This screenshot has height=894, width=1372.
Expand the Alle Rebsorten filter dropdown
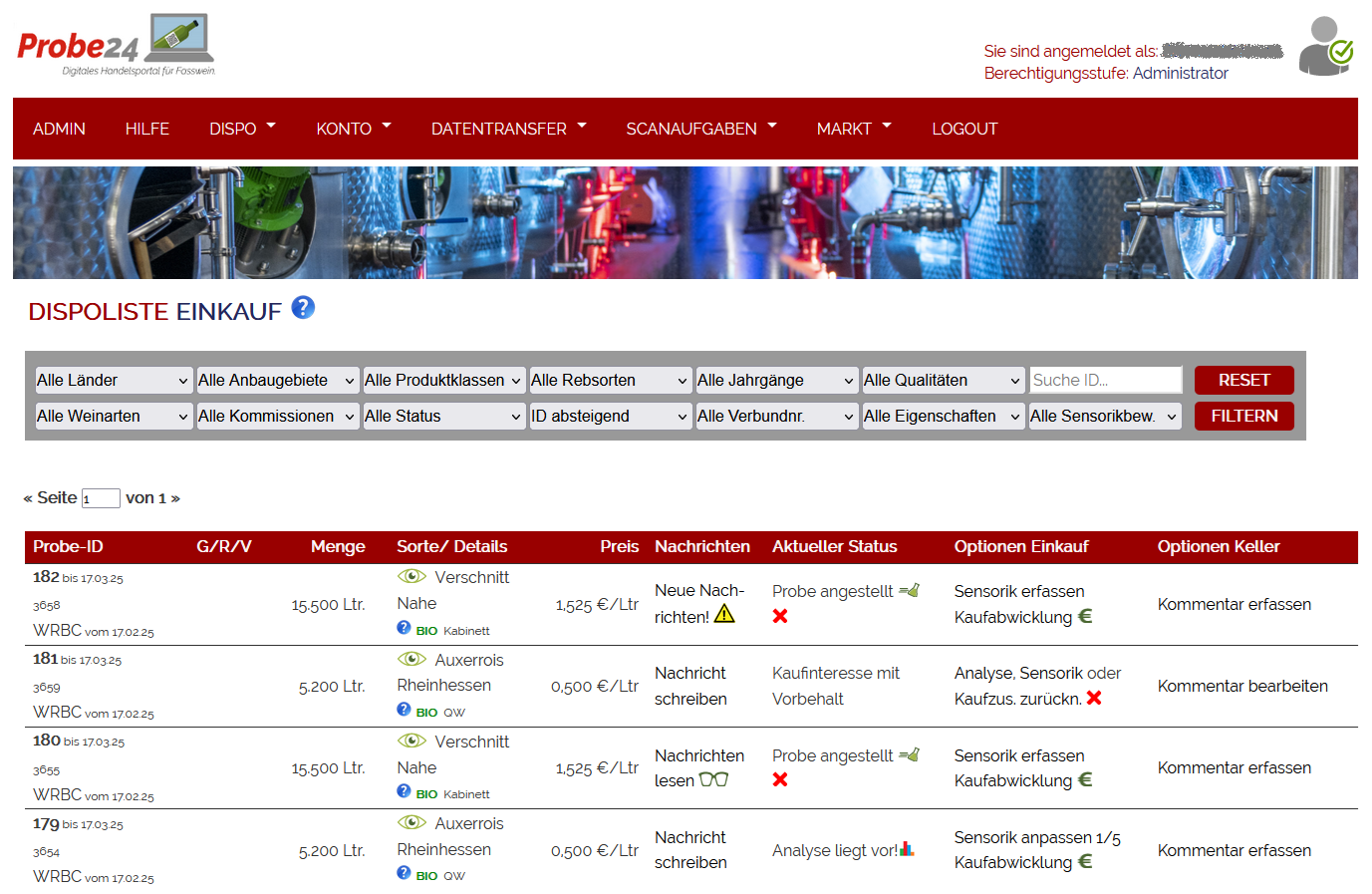pyautogui.click(x=610, y=381)
